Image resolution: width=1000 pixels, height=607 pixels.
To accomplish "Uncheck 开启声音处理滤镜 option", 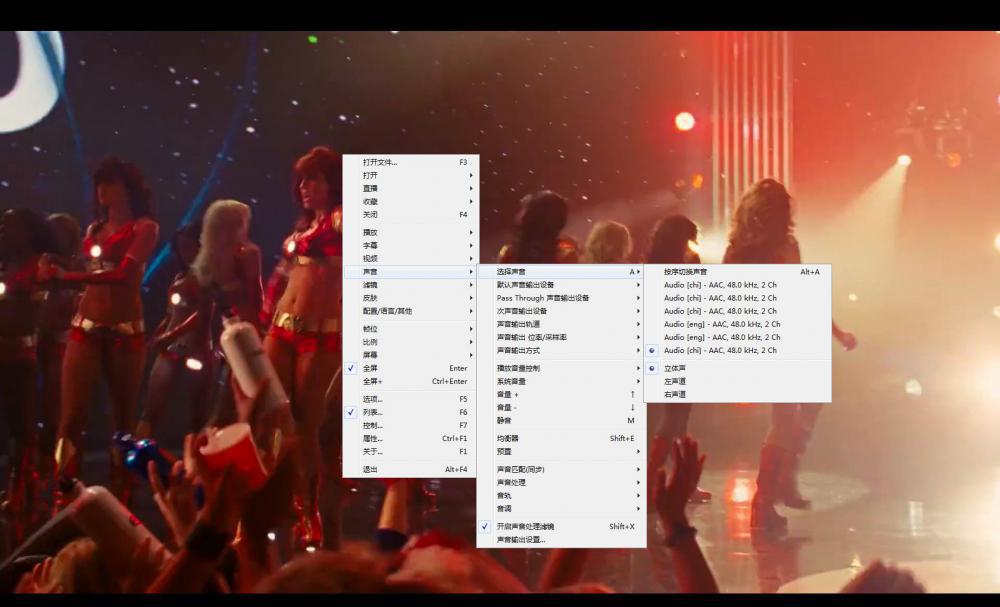I will 561,527.
